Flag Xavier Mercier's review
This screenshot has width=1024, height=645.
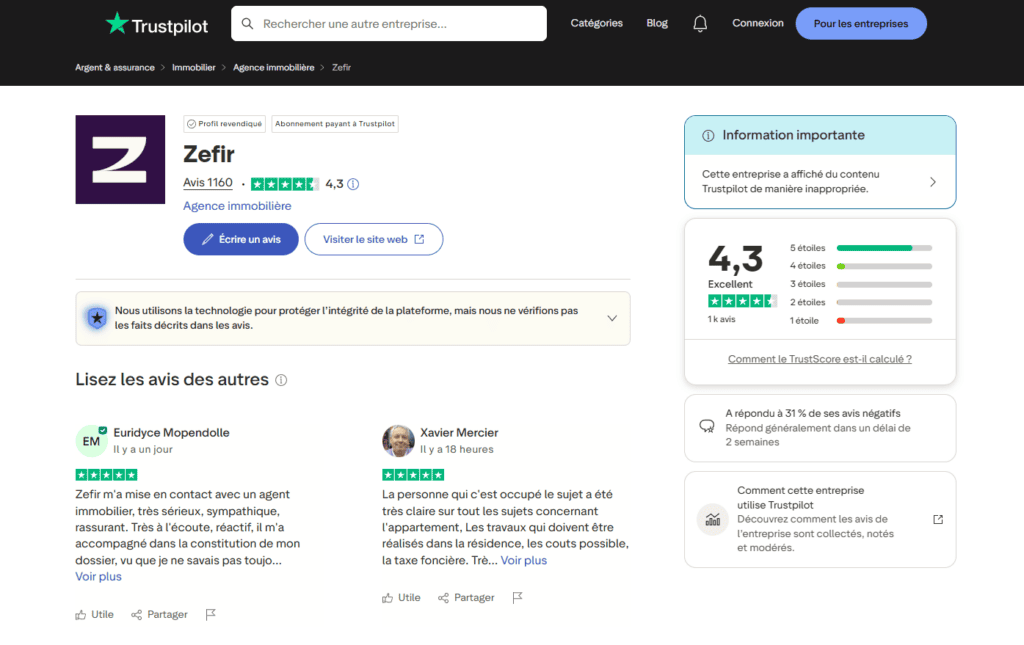[x=517, y=597]
